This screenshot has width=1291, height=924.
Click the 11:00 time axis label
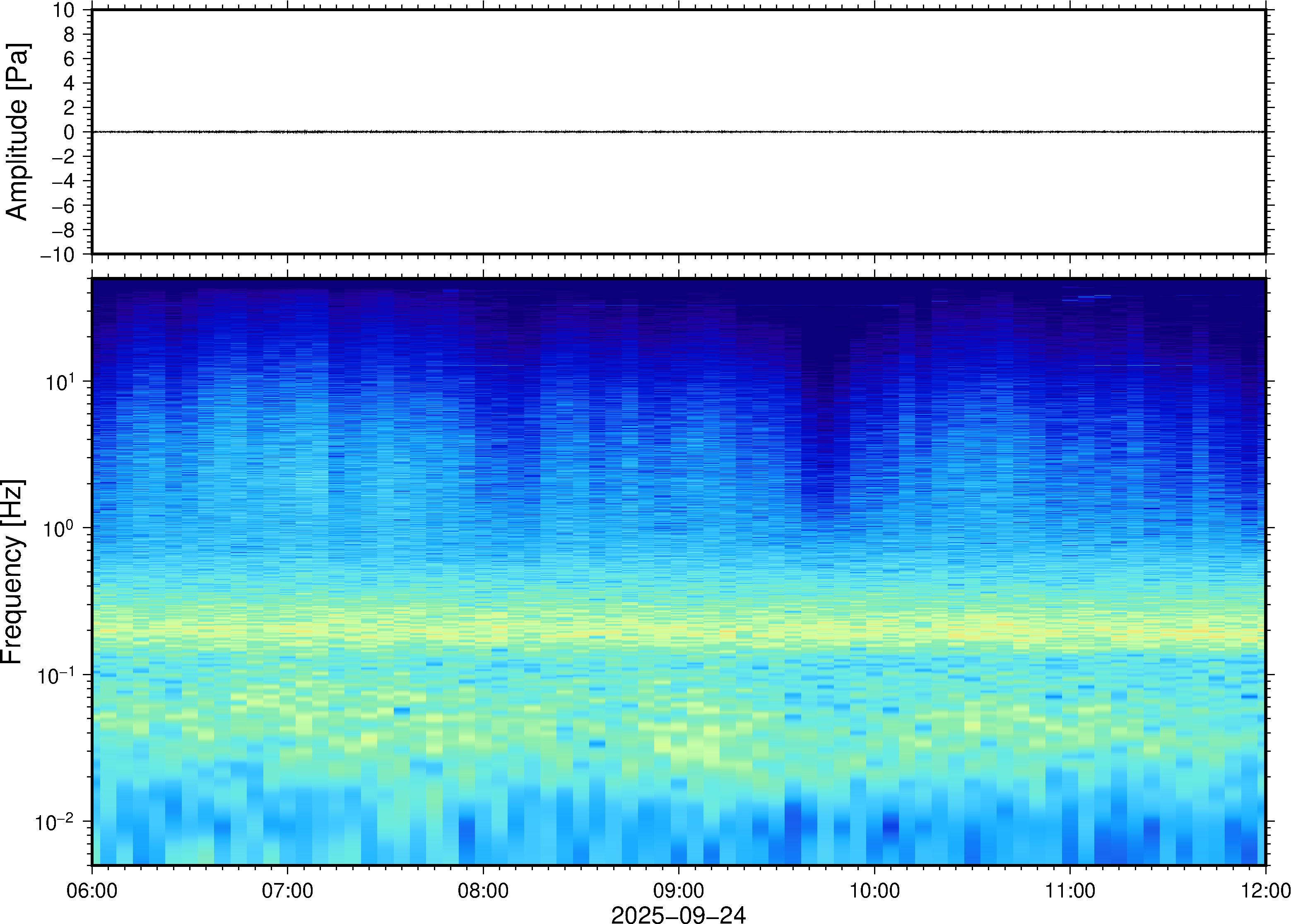1069,890
